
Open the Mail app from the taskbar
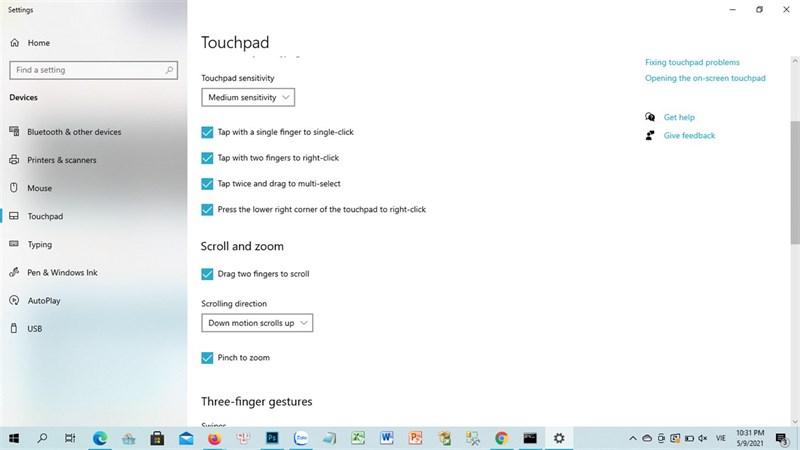pyautogui.click(x=186, y=438)
